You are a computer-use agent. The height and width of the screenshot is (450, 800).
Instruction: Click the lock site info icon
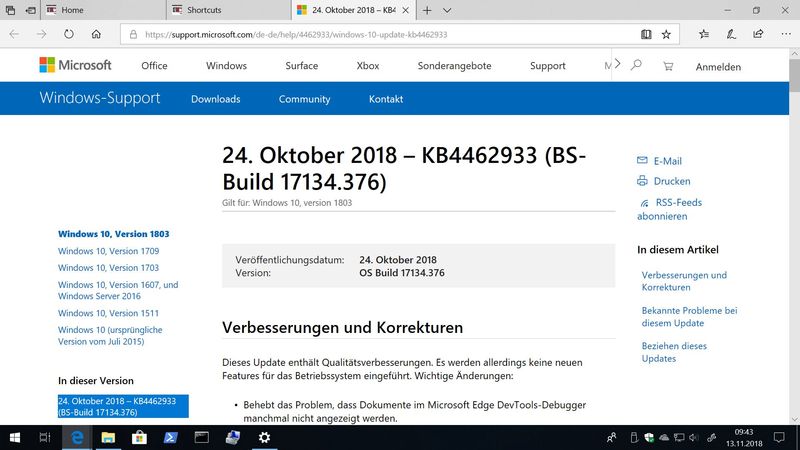[x=133, y=34]
